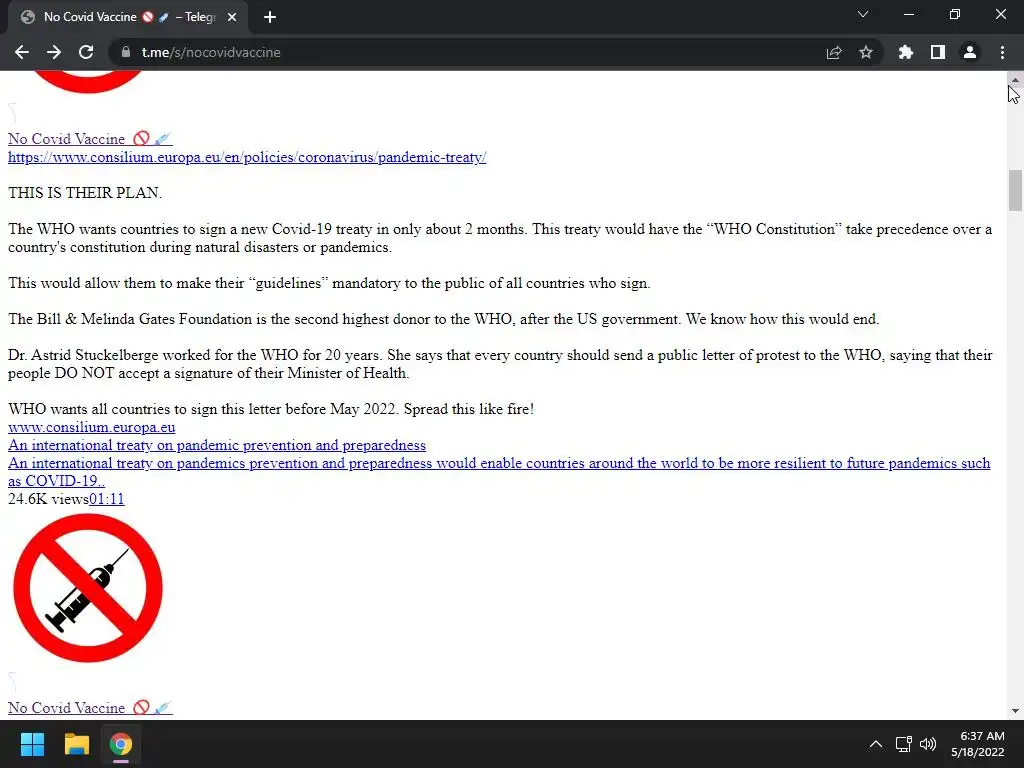Open the first No Covid Vaccine channel link
The width and height of the screenshot is (1024, 768).
[x=90, y=138]
